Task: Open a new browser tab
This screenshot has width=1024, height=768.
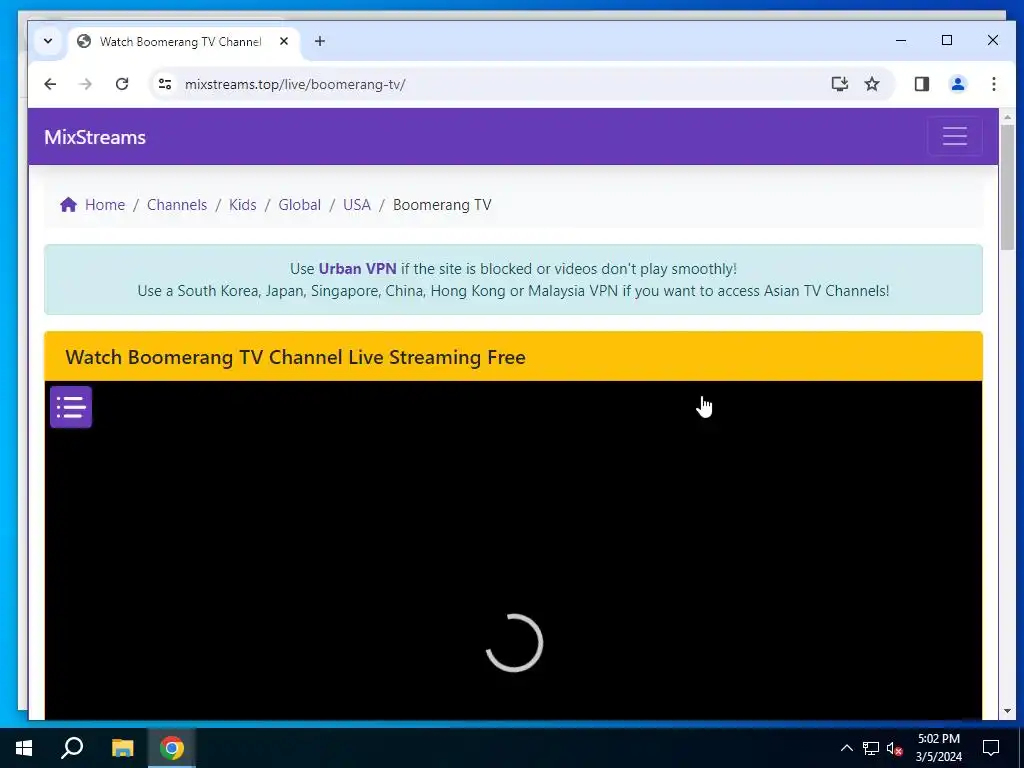Action: pyautogui.click(x=319, y=41)
